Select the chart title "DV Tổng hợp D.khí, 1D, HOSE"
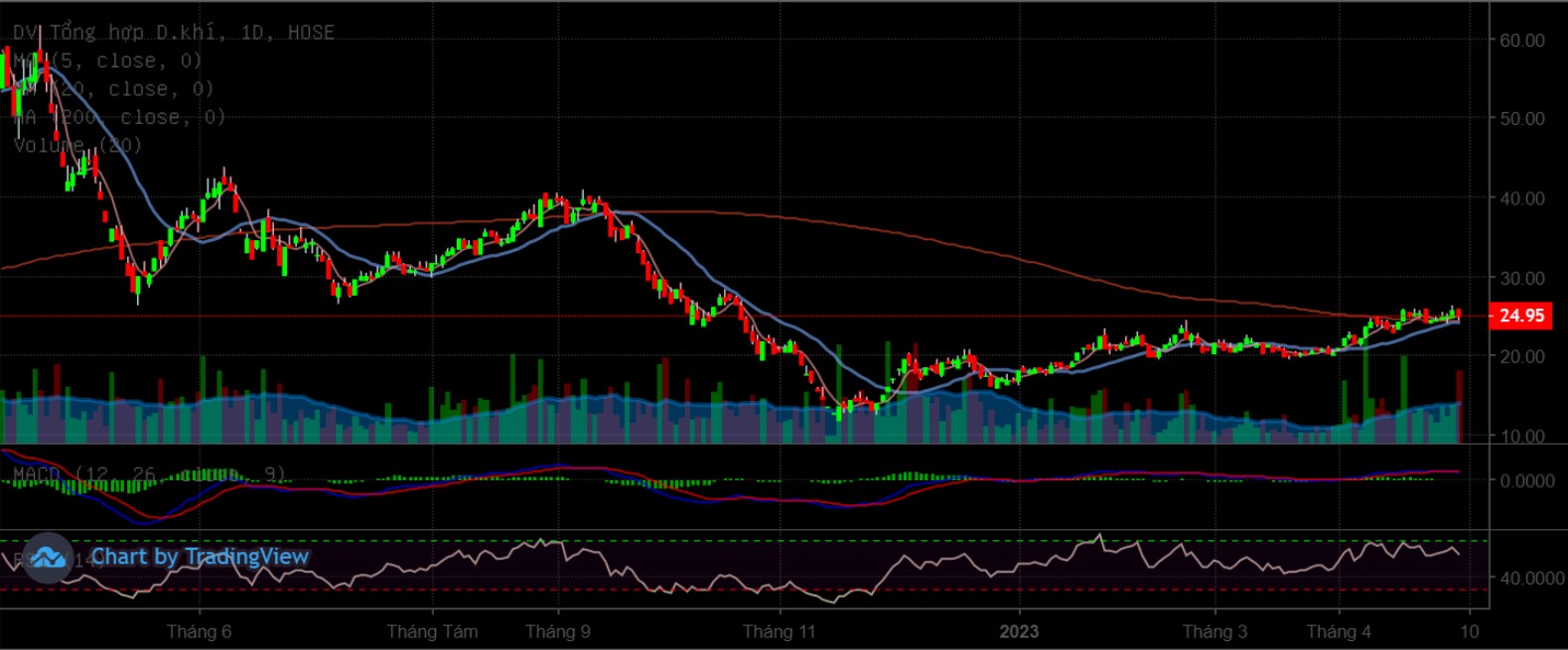Image resolution: width=1568 pixels, height=650 pixels. (x=174, y=33)
